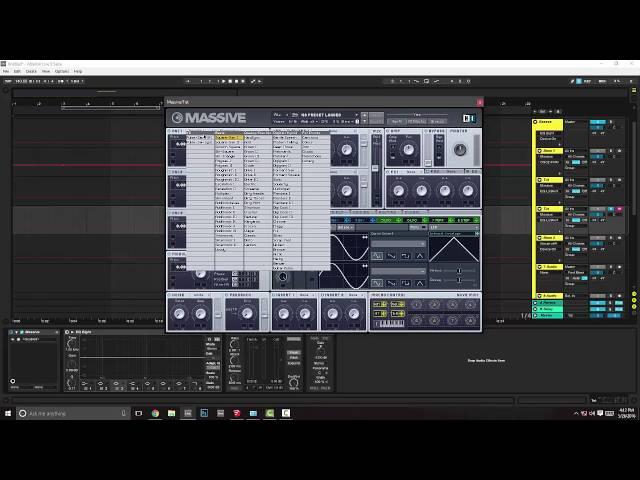
Task: Click the Vel macro source handle
Action: coord(402,304)
